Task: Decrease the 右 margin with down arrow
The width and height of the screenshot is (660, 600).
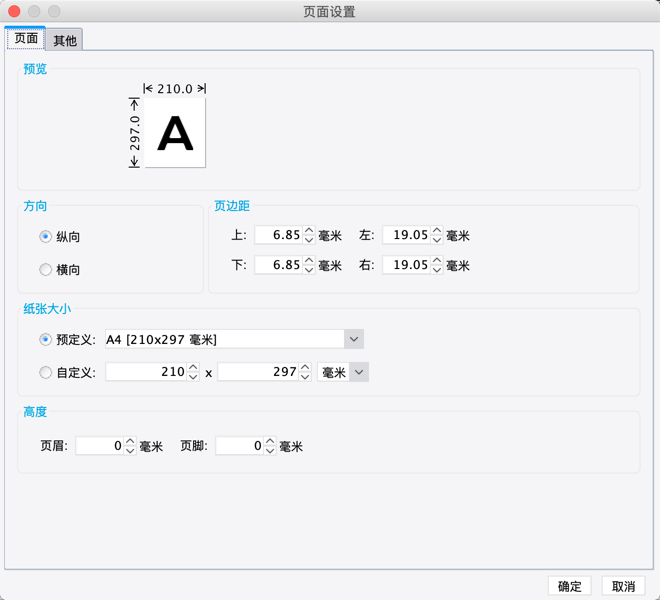Action: [436, 270]
